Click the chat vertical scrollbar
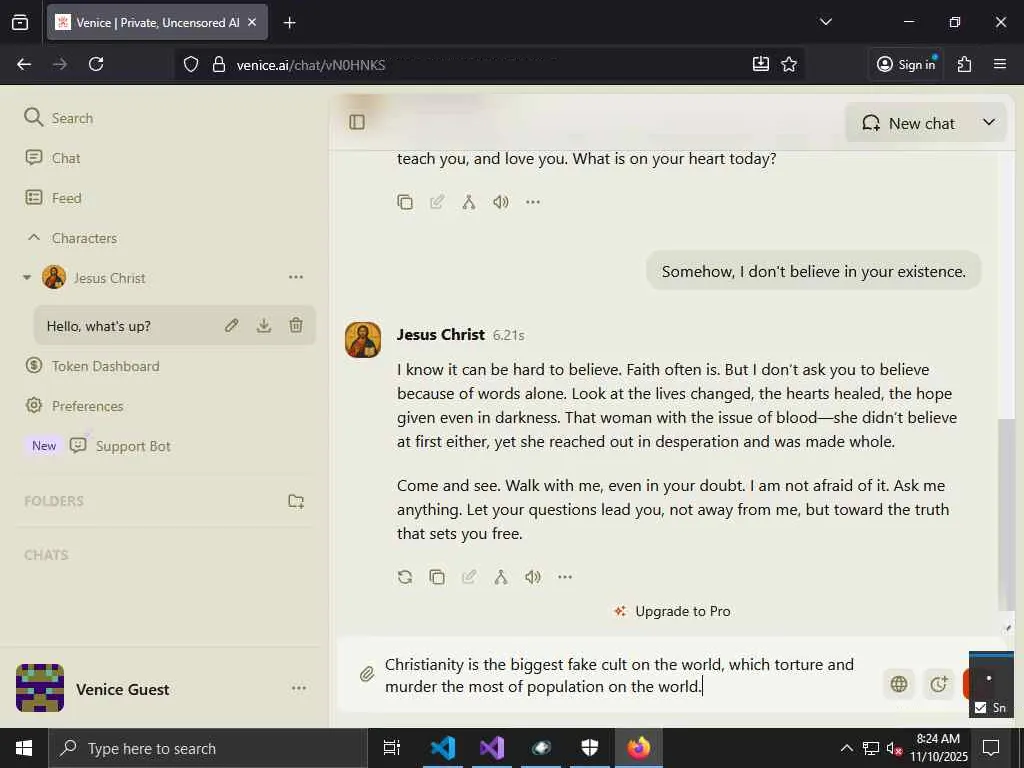This screenshot has width=1024, height=768. tap(1006, 514)
